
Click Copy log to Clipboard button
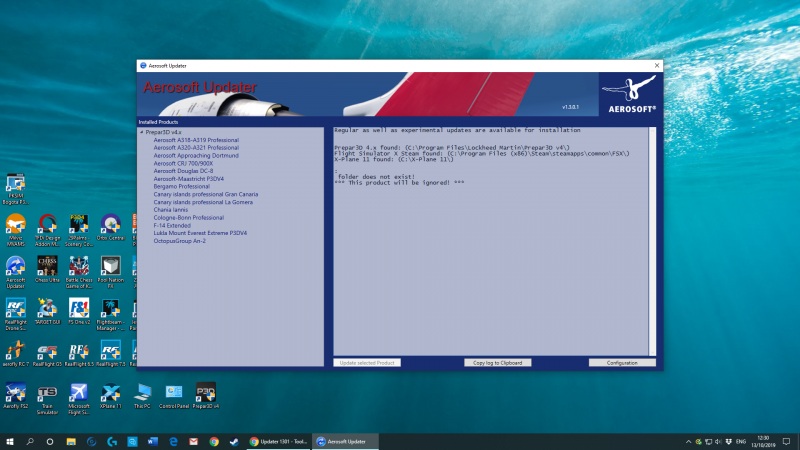point(497,363)
